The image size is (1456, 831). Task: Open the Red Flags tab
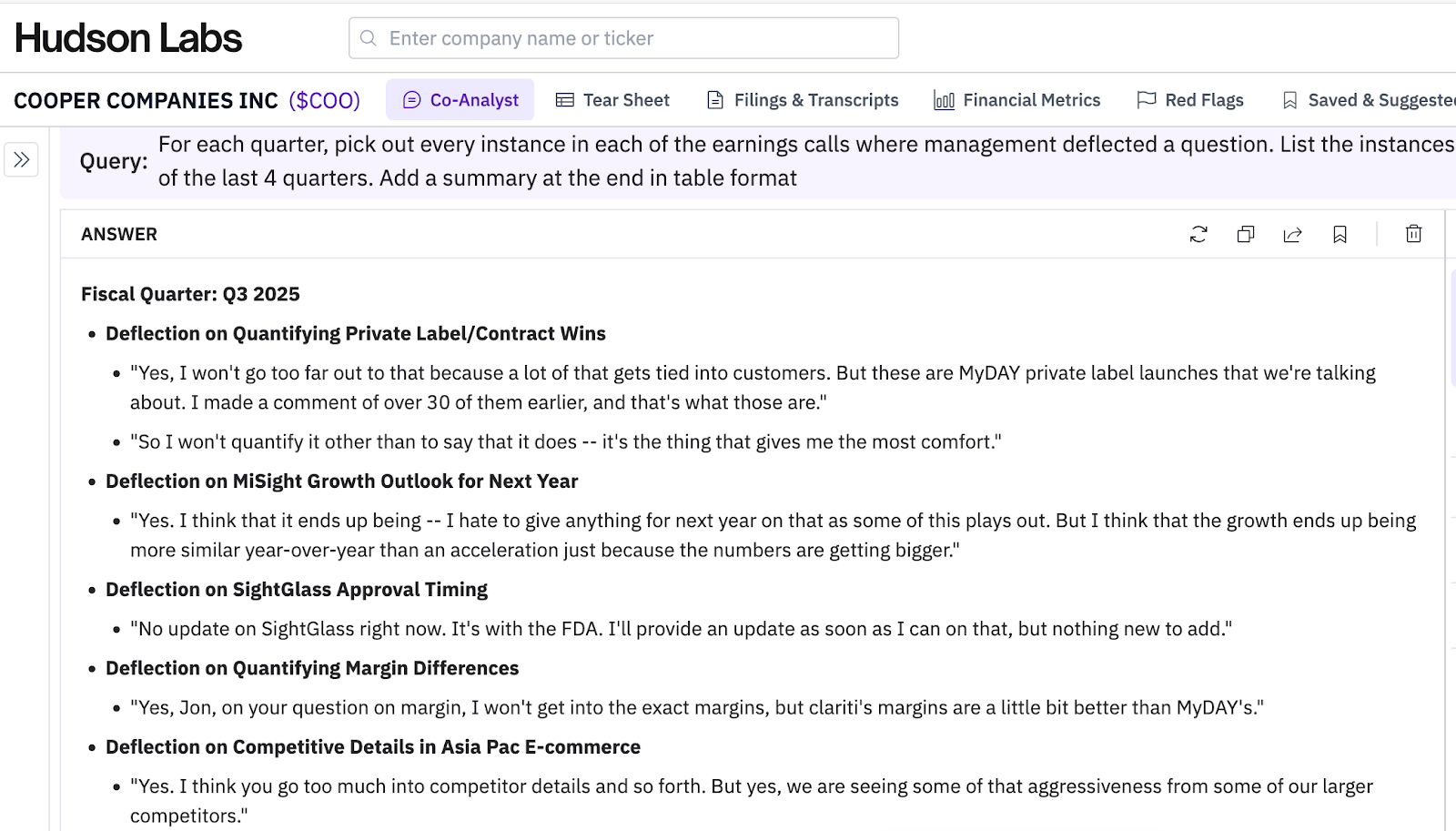(x=1190, y=100)
